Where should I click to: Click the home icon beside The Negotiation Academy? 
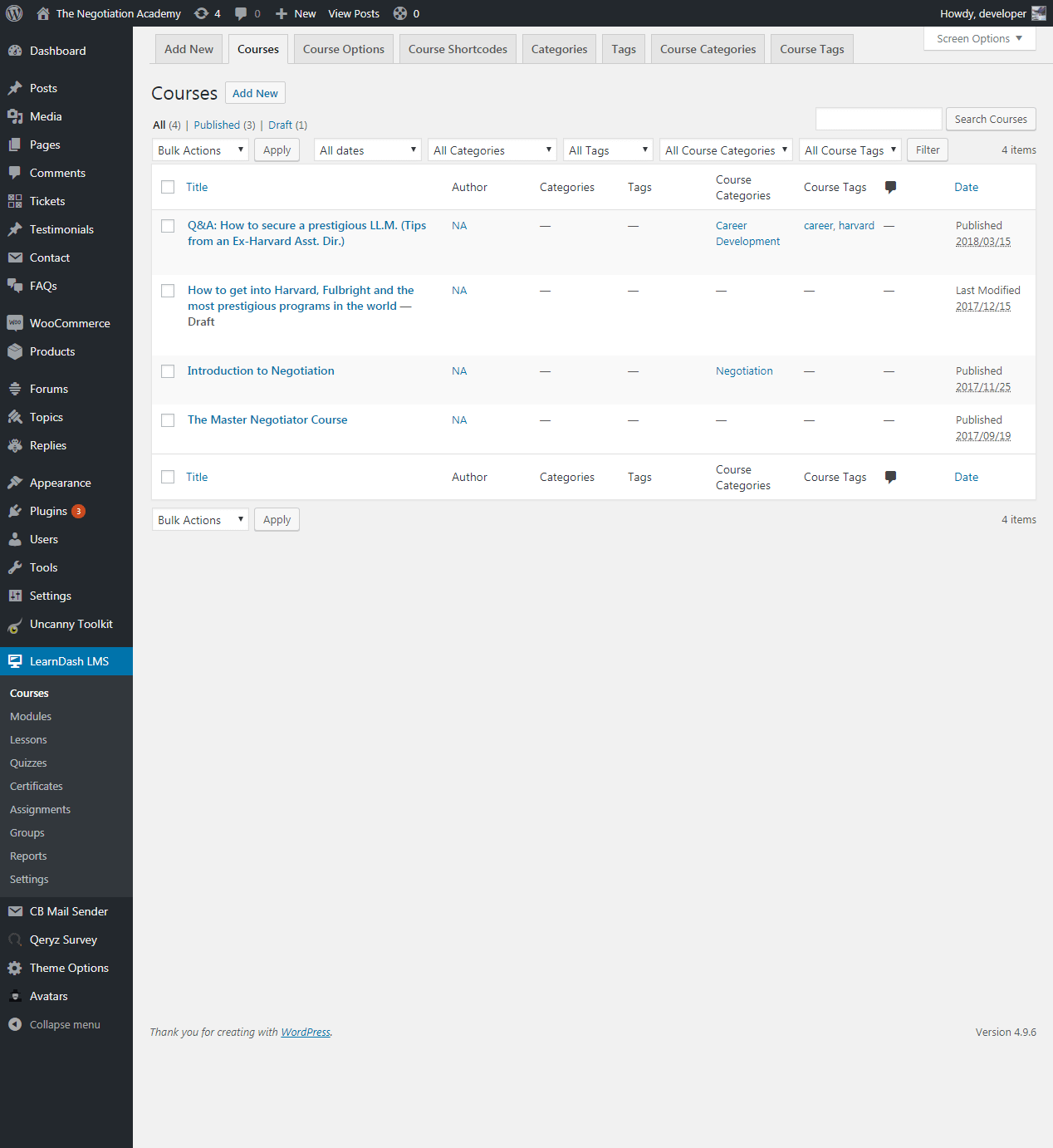point(43,13)
